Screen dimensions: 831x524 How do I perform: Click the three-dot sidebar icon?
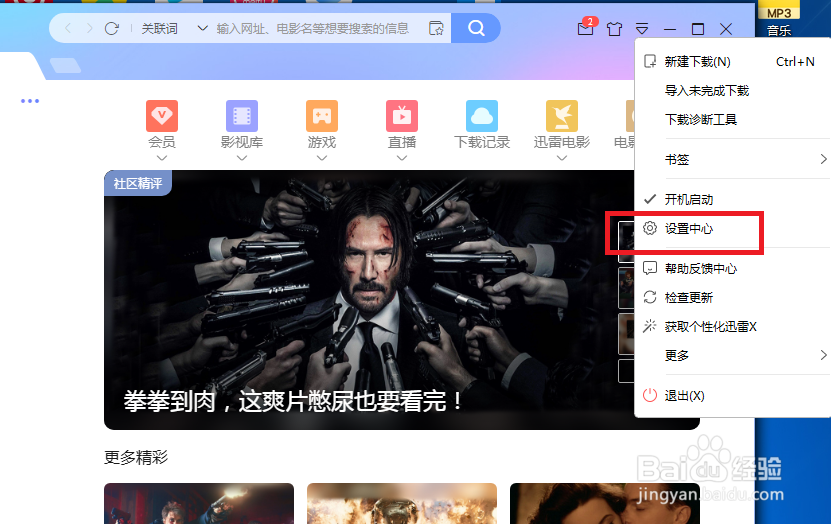pyautogui.click(x=30, y=101)
